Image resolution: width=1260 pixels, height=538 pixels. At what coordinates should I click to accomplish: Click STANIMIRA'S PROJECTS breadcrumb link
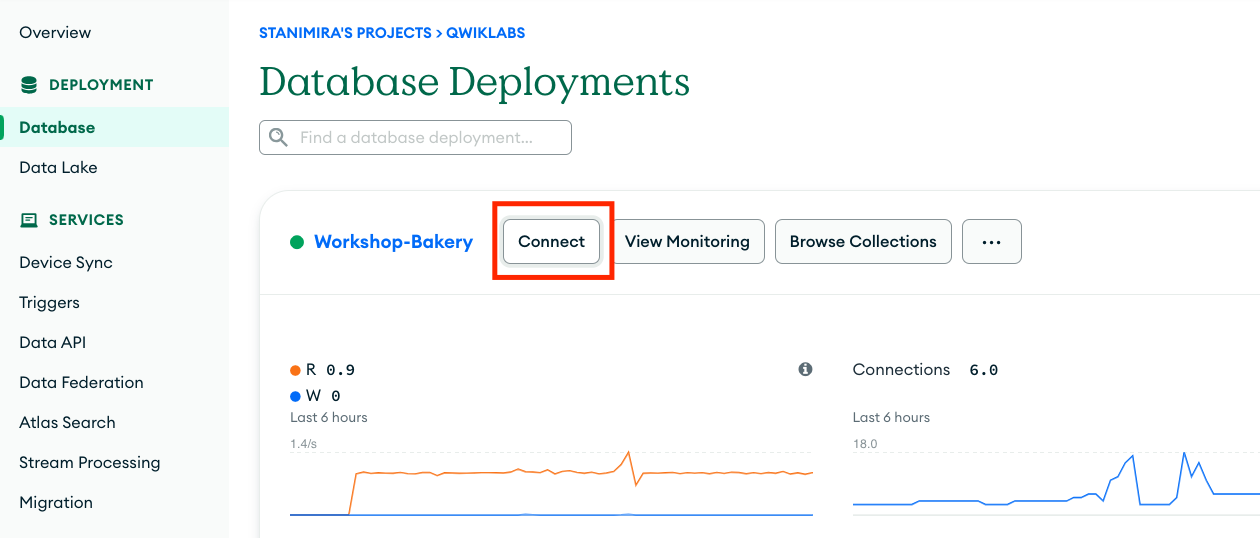pos(345,33)
